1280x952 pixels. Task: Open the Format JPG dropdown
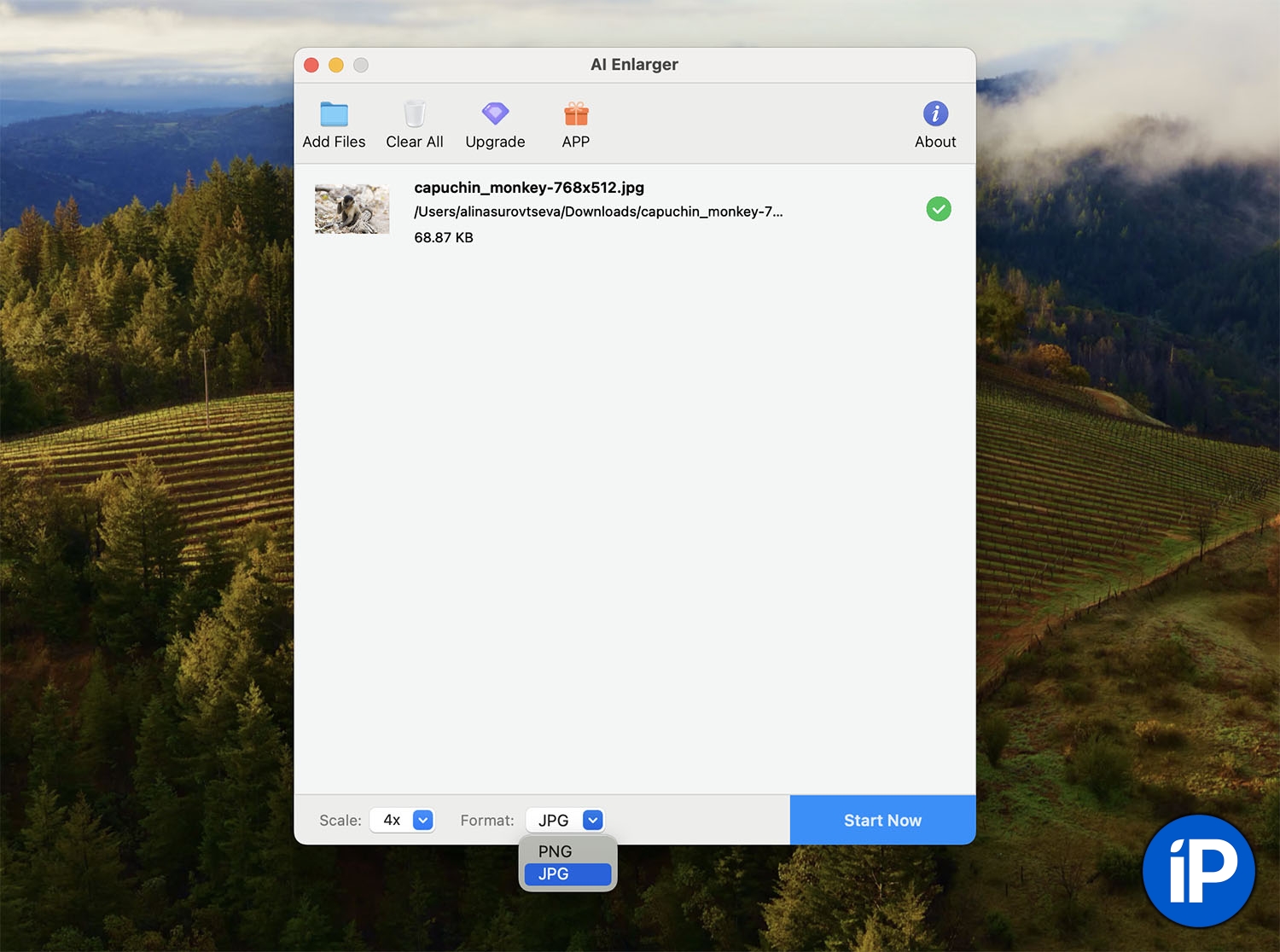click(x=566, y=820)
